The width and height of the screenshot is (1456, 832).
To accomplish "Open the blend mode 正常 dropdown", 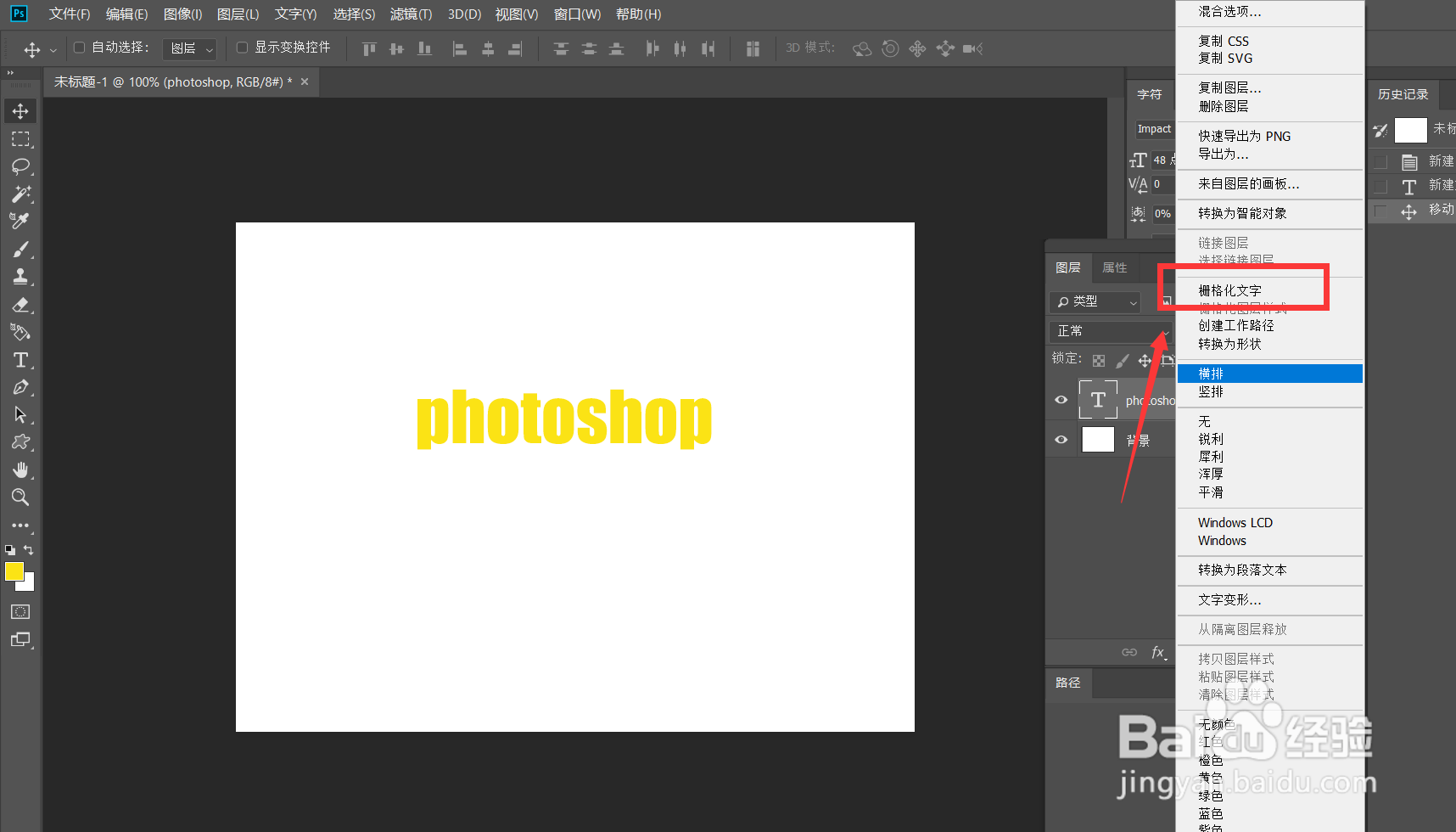I will pos(1110,331).
